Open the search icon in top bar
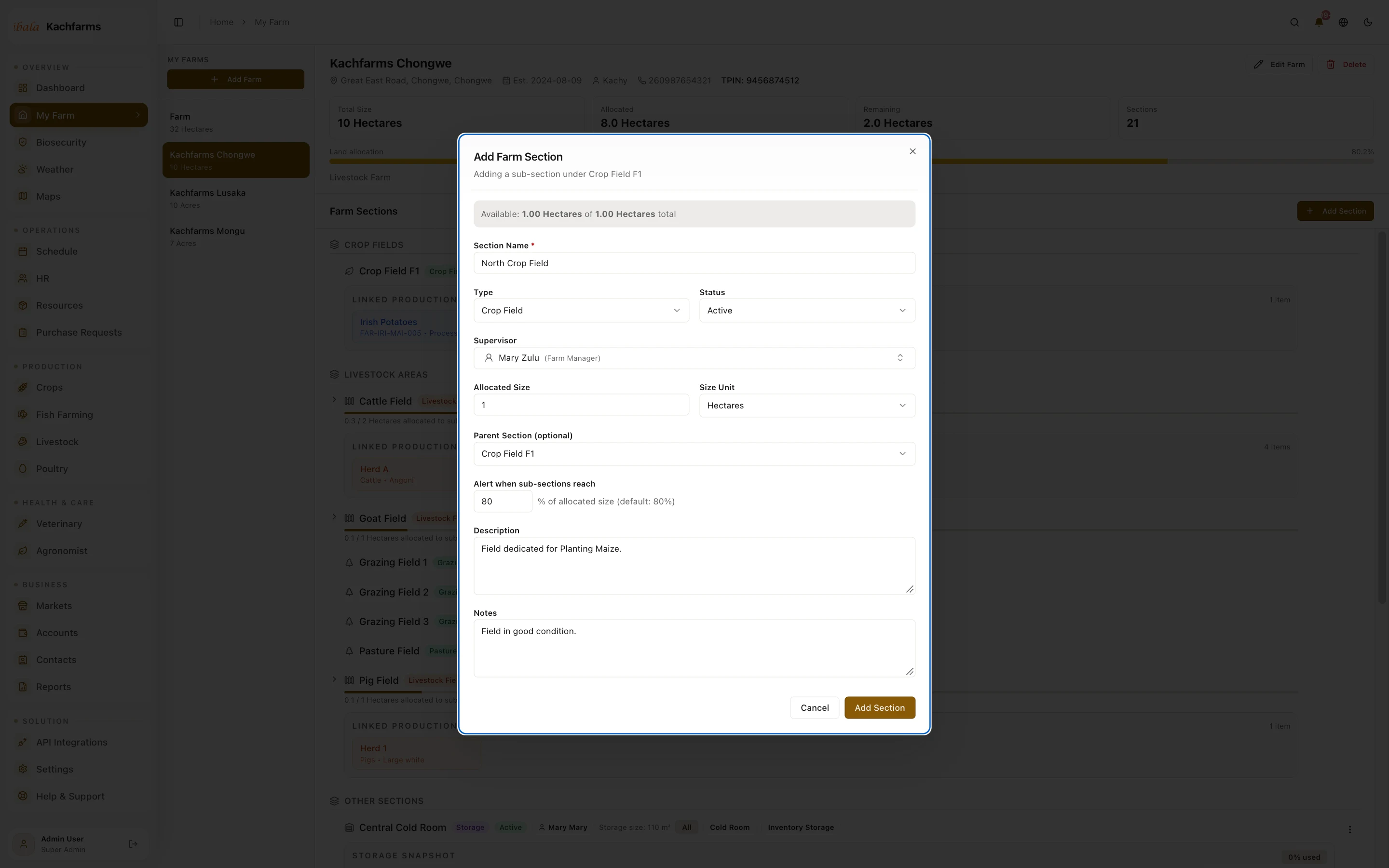The height and width of the screenshot is (868, 1389). click(x=1294, y=22)
